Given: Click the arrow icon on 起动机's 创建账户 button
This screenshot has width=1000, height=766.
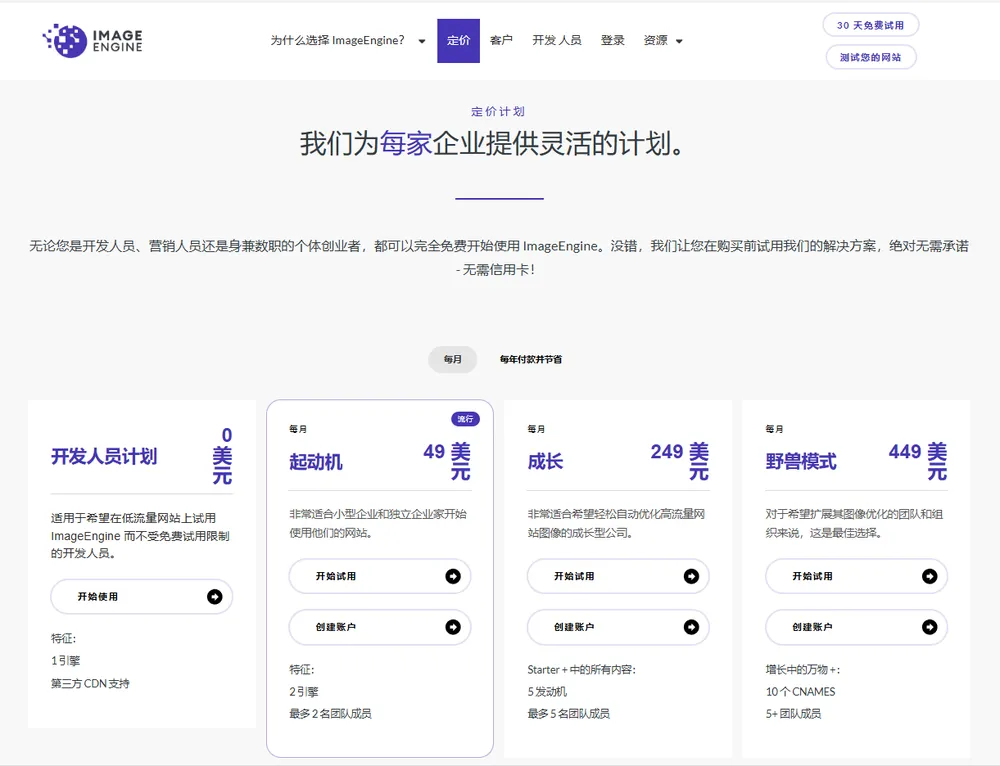Looking at the screenshot, I should coord(451,627).
